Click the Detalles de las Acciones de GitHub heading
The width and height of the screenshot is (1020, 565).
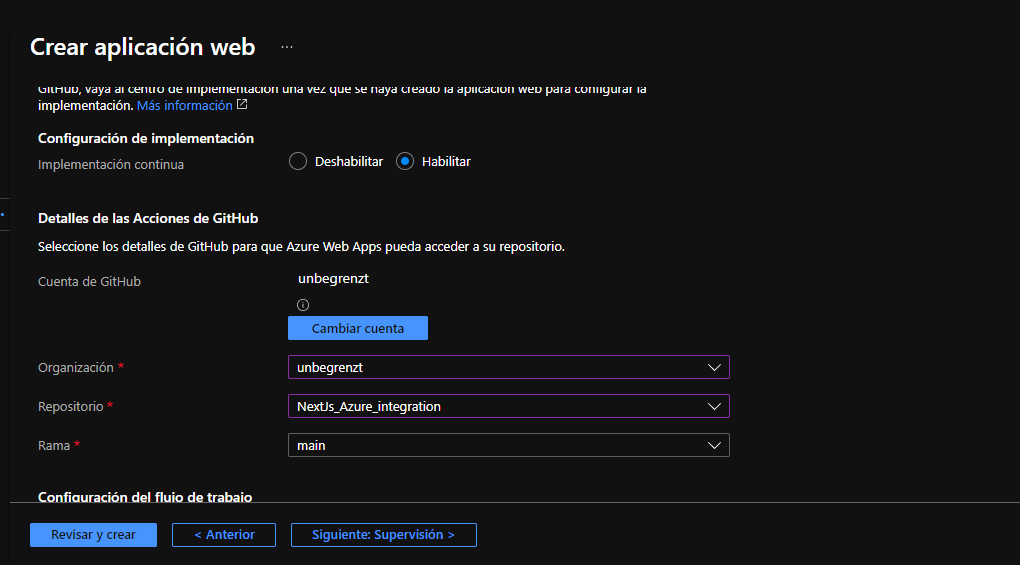[148, 218]
